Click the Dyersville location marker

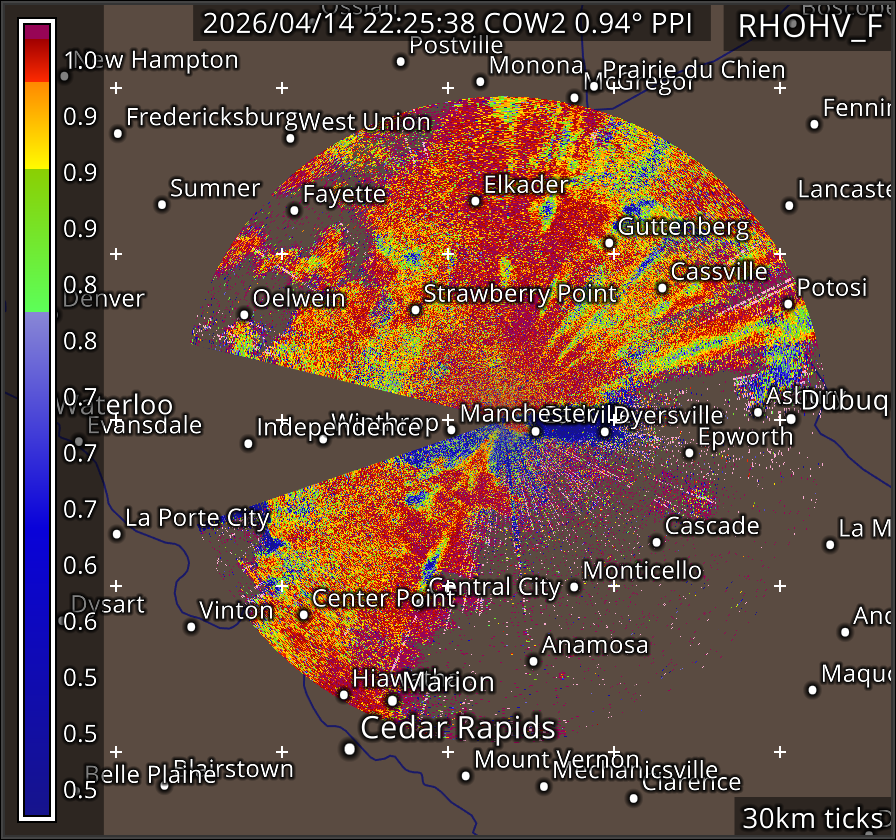click(x=605, y=432)
